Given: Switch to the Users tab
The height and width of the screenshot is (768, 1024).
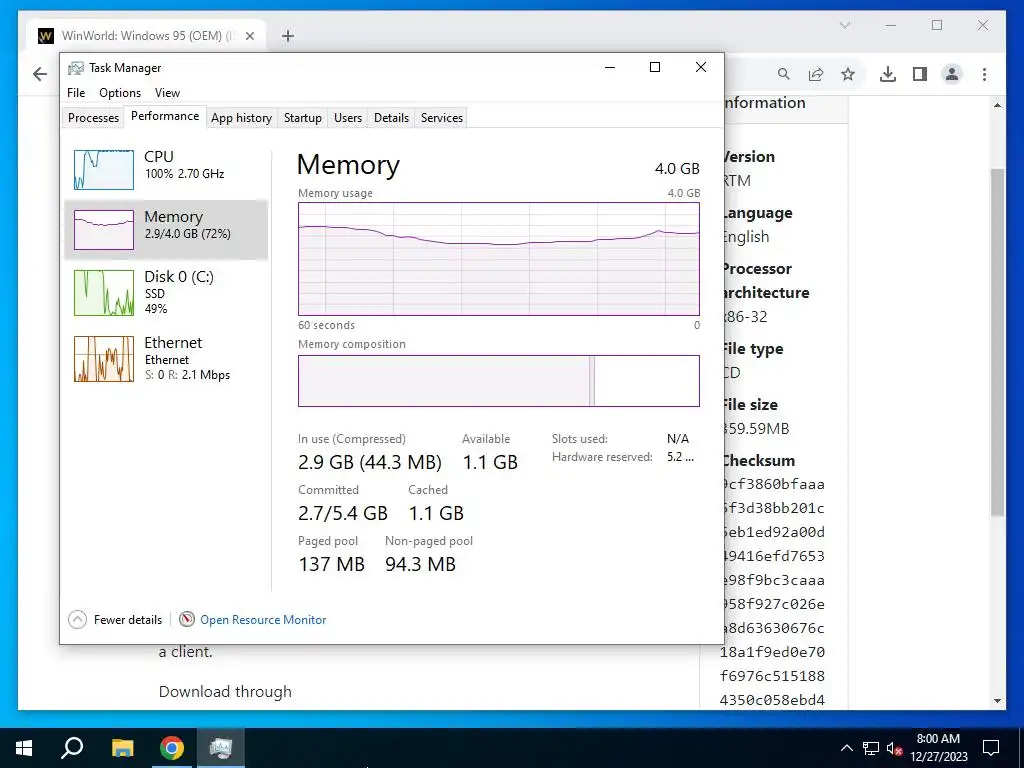Looking at the screenshot, I should (347, 118).
